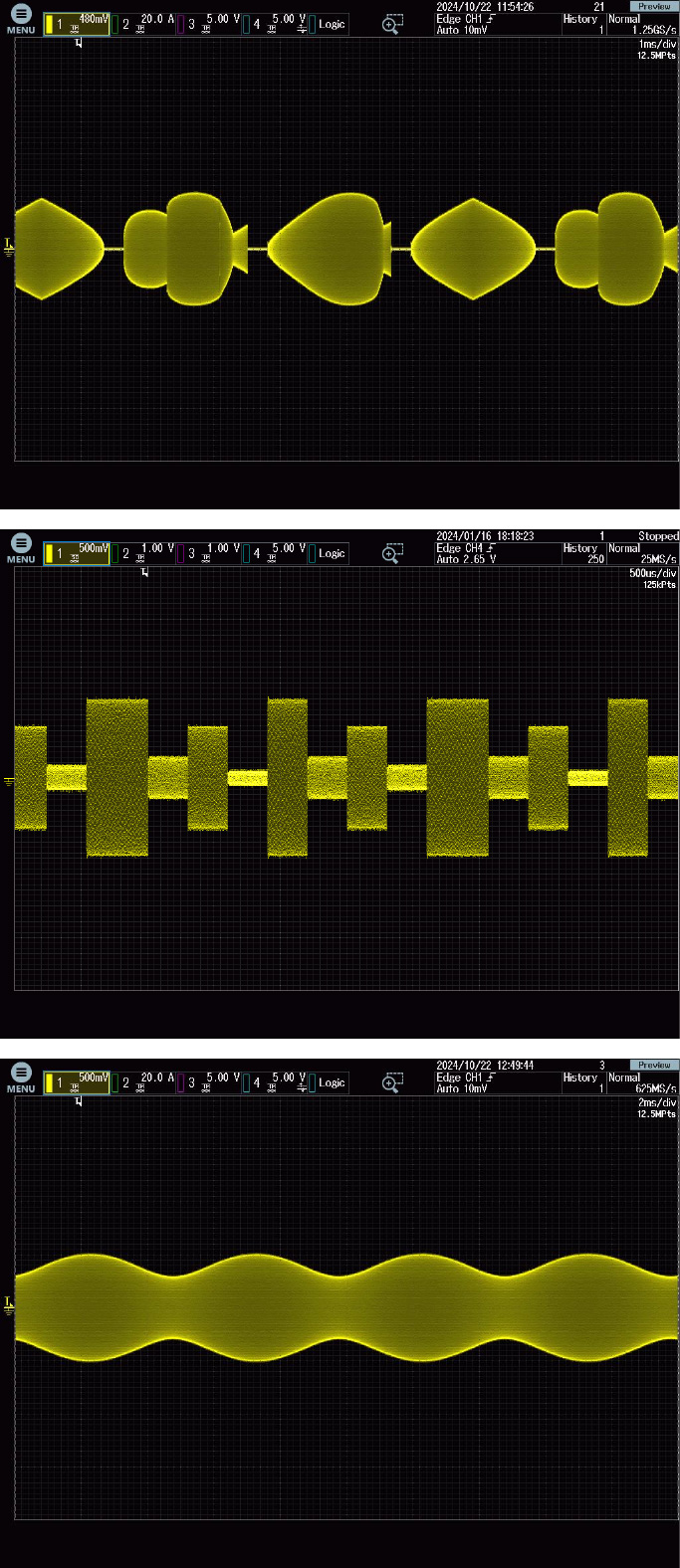Toggle channel 1 at 500mV in the 12:49:44 capture

pyautogui.click(x=76, y=1082)
